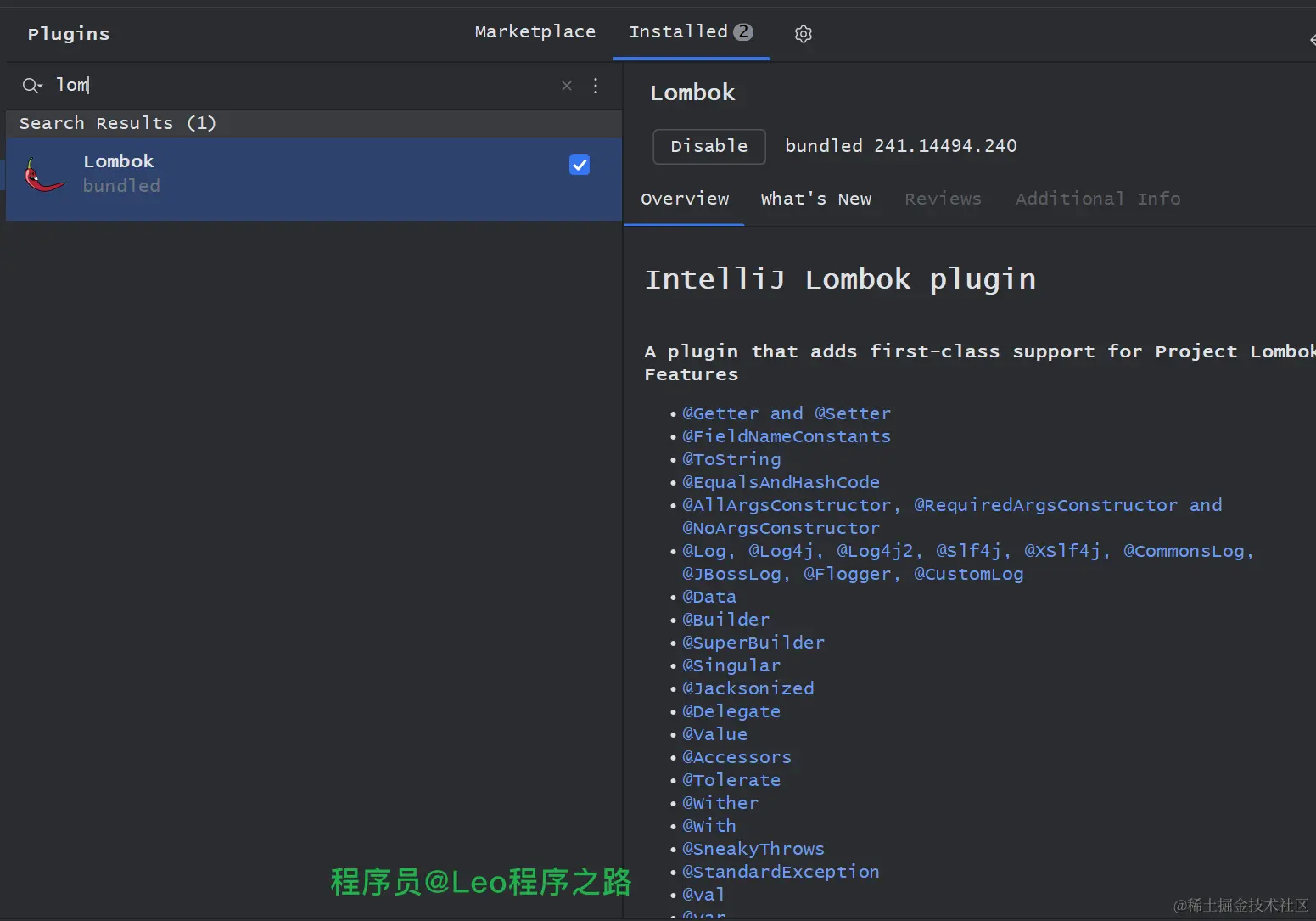Click the bundled 241.14494.240 version text
Image resolution: width=1316 pixels, height=921 pixels.
[901, 146]
